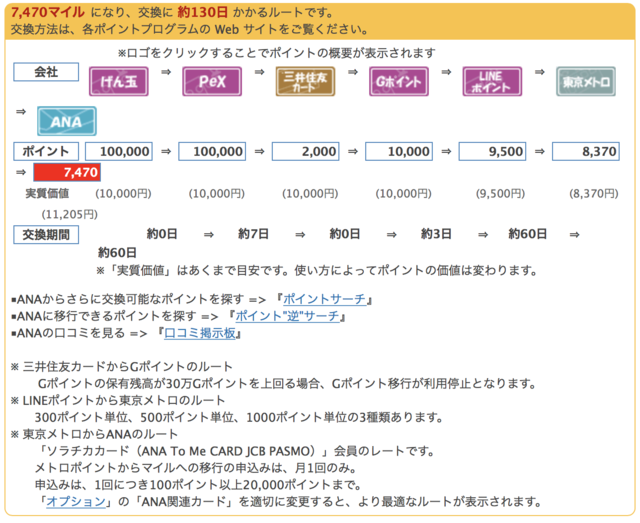Click the 会社 row label
The image size is (640, 523).
(x=46, y=72)
